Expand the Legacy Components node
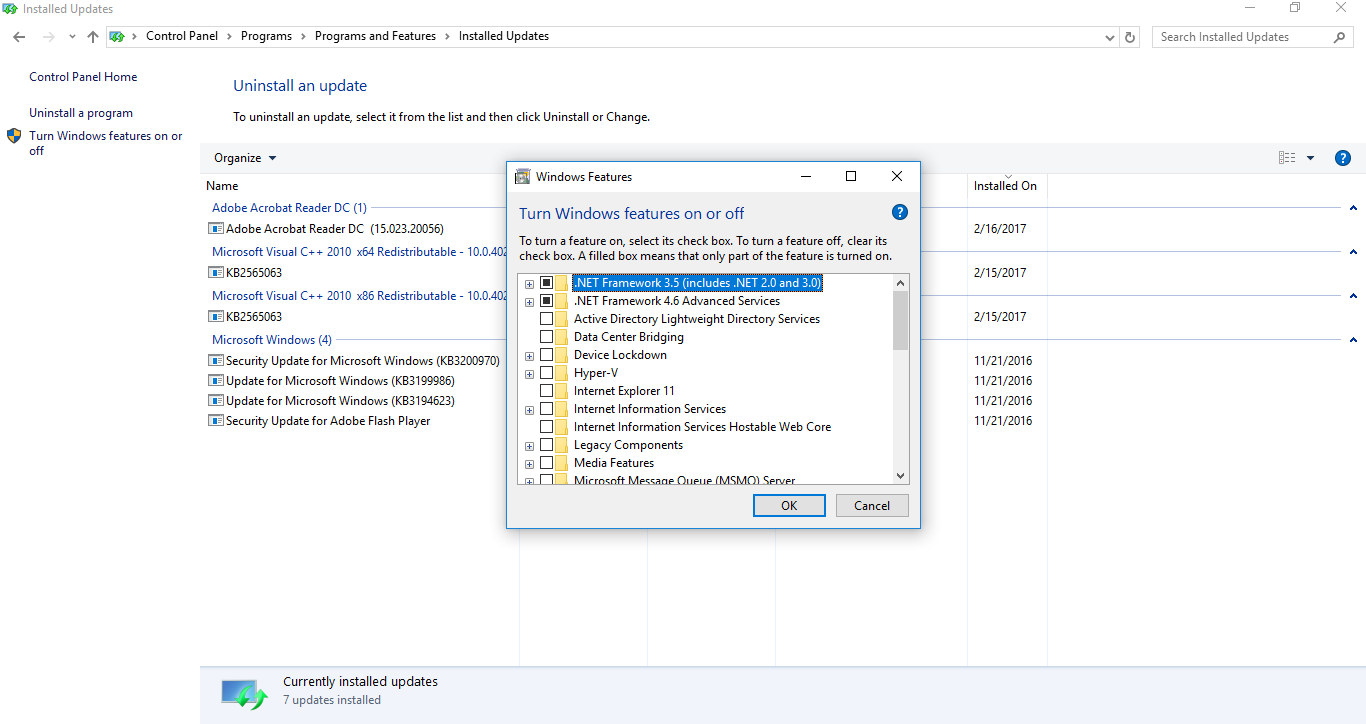 (529, 446)
